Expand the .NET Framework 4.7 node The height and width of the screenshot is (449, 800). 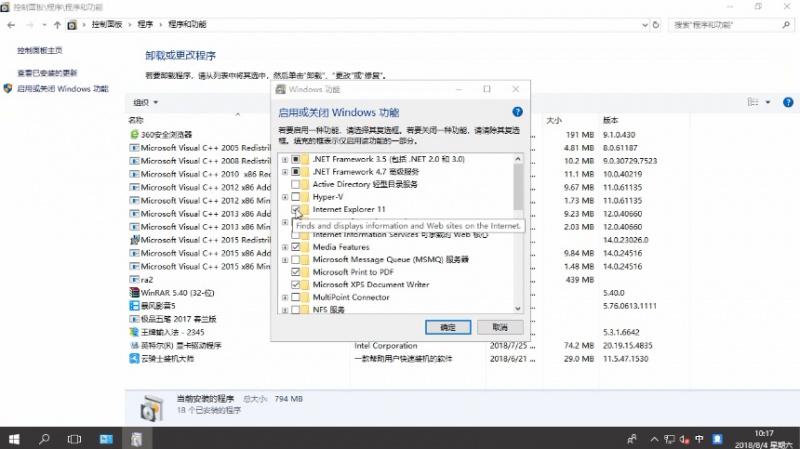[285, 172]
